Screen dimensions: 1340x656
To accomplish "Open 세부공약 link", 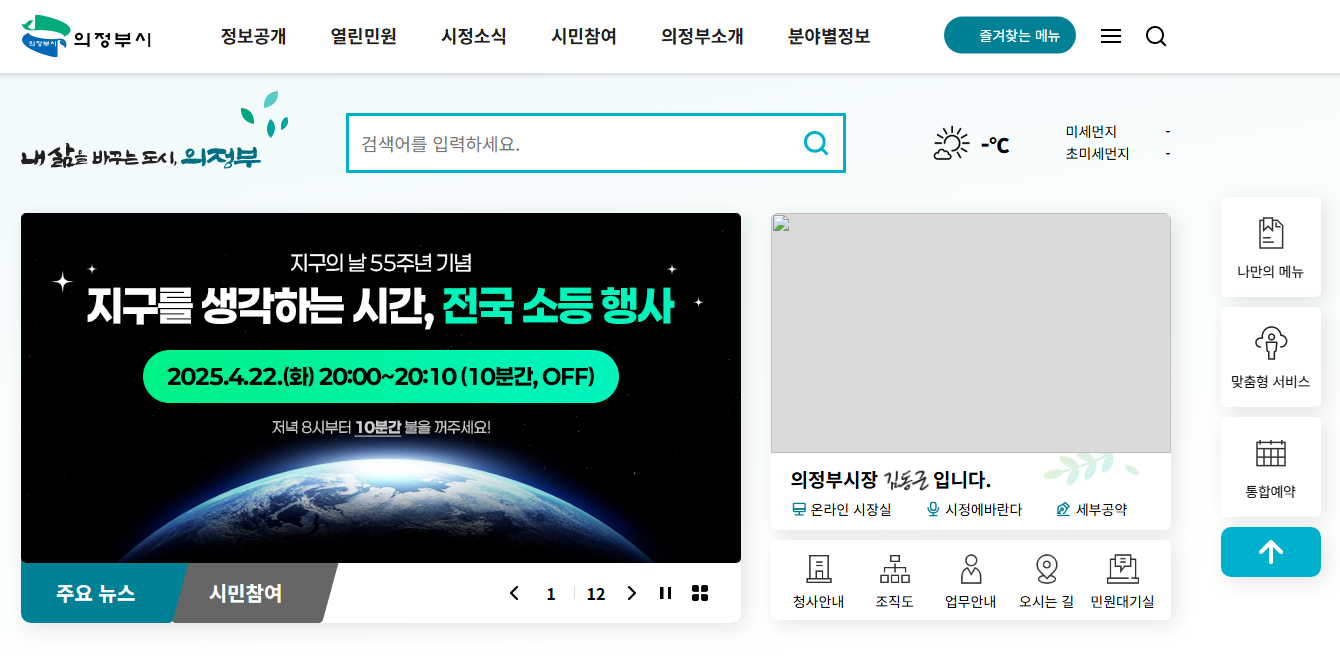I will tap(1091, 509).
